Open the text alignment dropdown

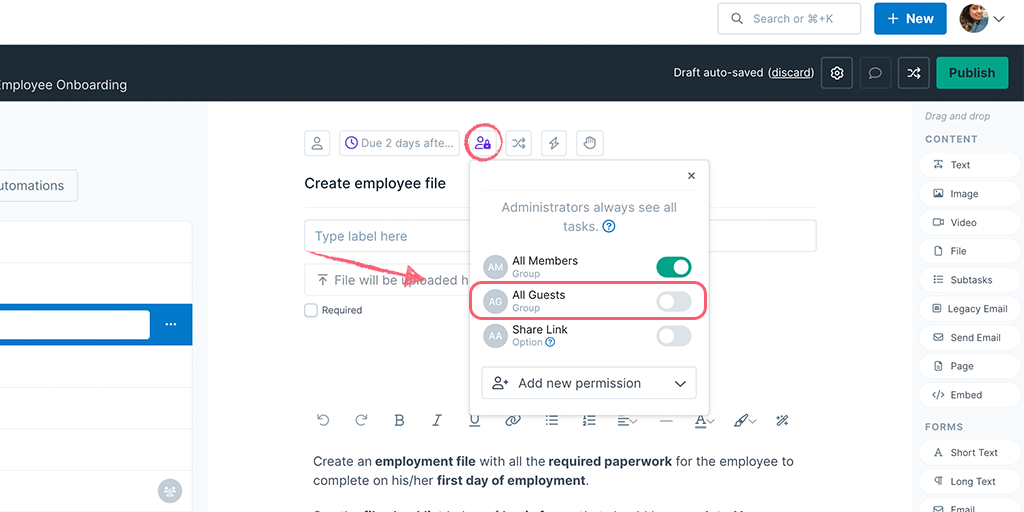coord(628,421)
